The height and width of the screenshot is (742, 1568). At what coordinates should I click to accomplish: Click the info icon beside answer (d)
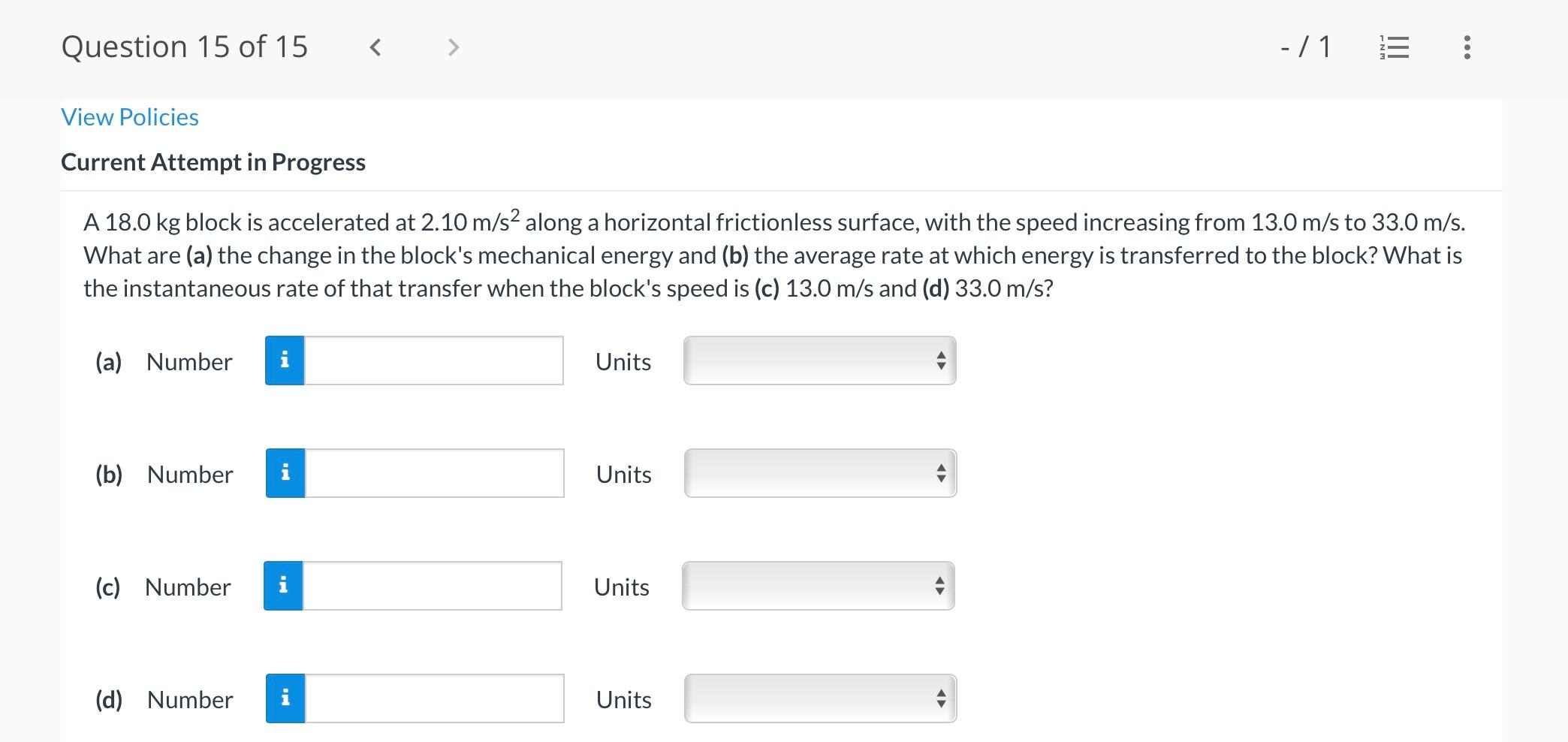(x=284, y=698)
